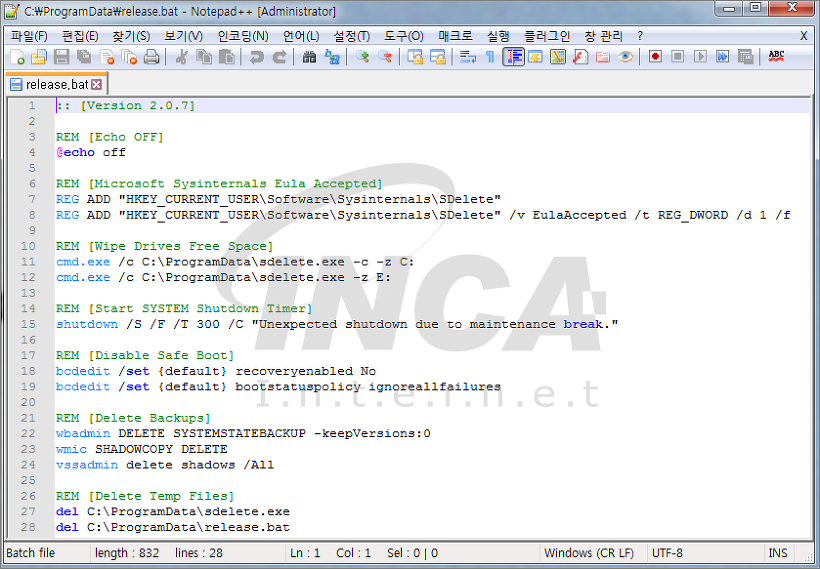820x569 pixels.
Task: Open a file with folder toolbar icon
Action: pos(39,56)
